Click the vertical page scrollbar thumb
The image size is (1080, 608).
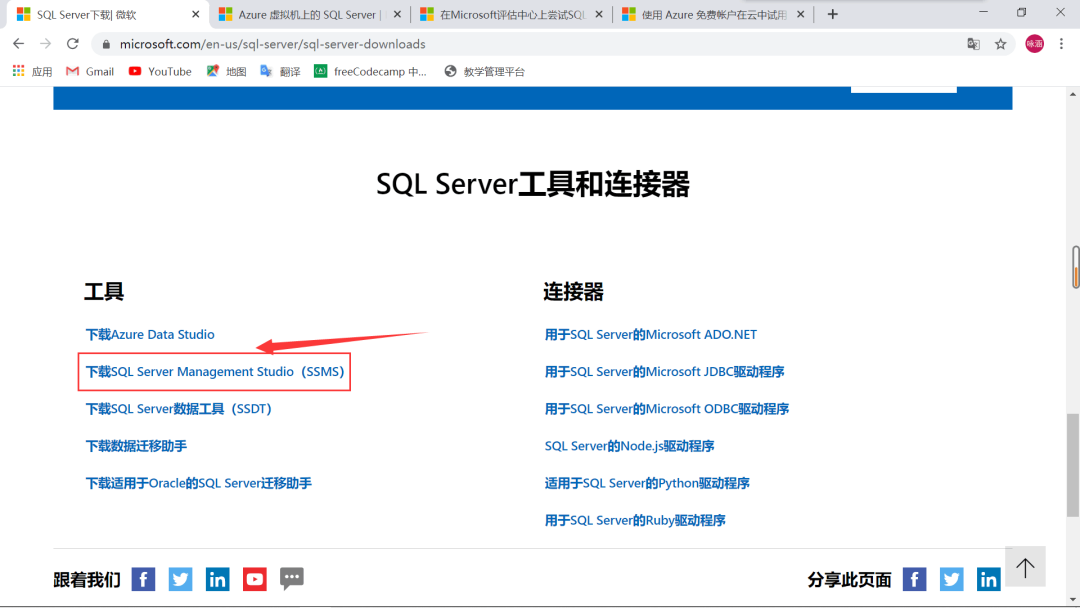point(1072,465)
